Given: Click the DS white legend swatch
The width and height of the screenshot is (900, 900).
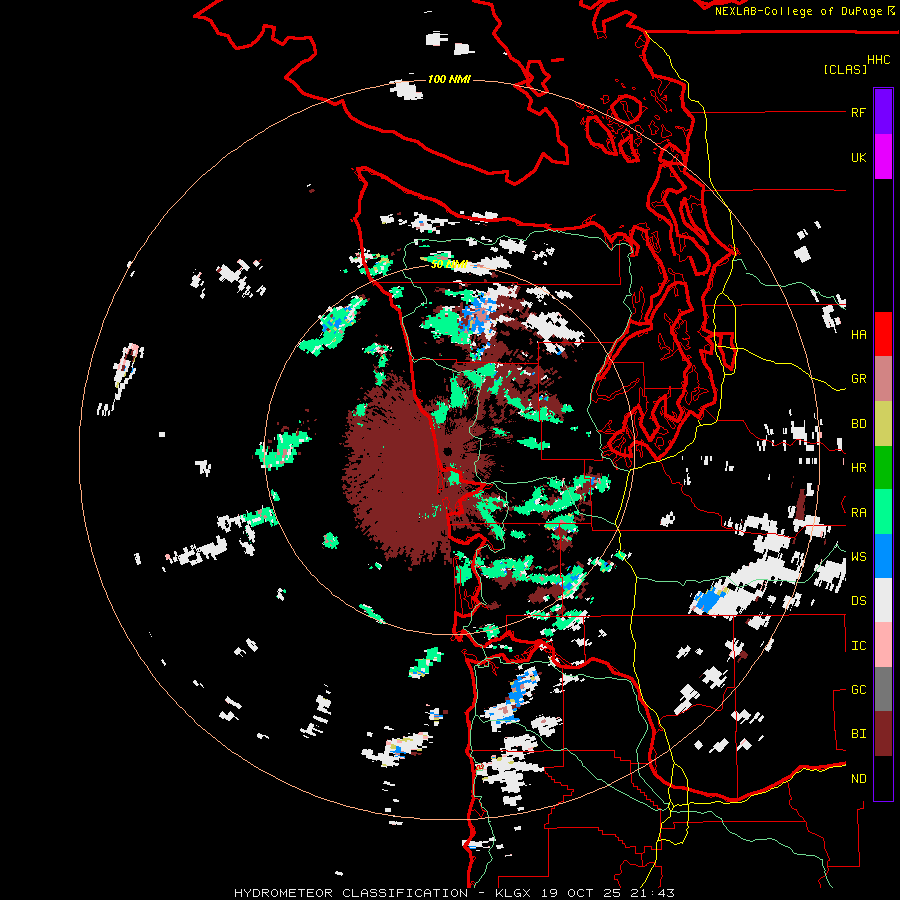Looking at the screenshot, I should [883, 600].
